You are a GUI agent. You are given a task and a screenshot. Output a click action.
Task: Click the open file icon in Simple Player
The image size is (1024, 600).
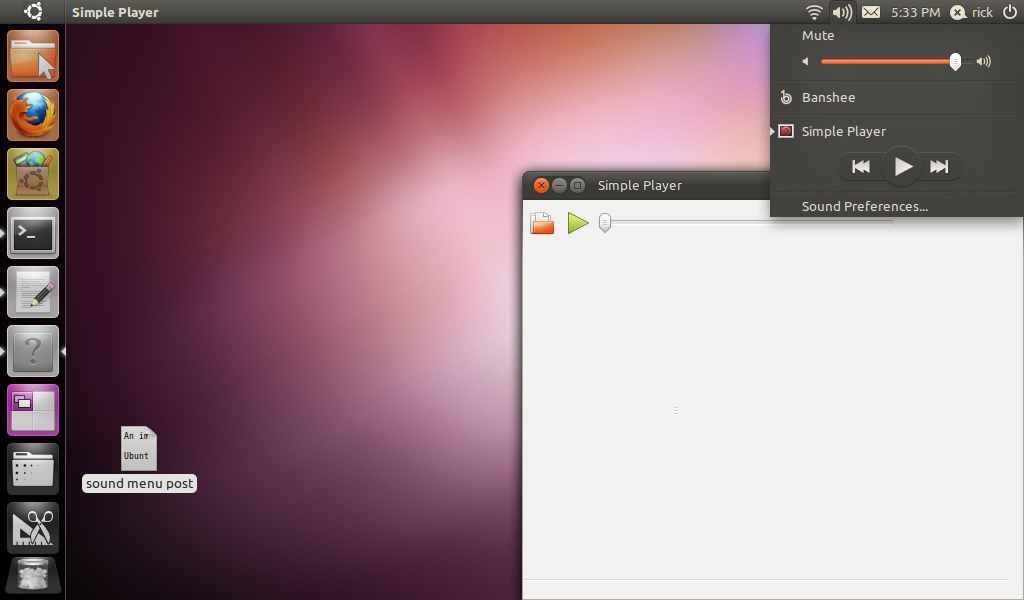click(x=542, y=223)
